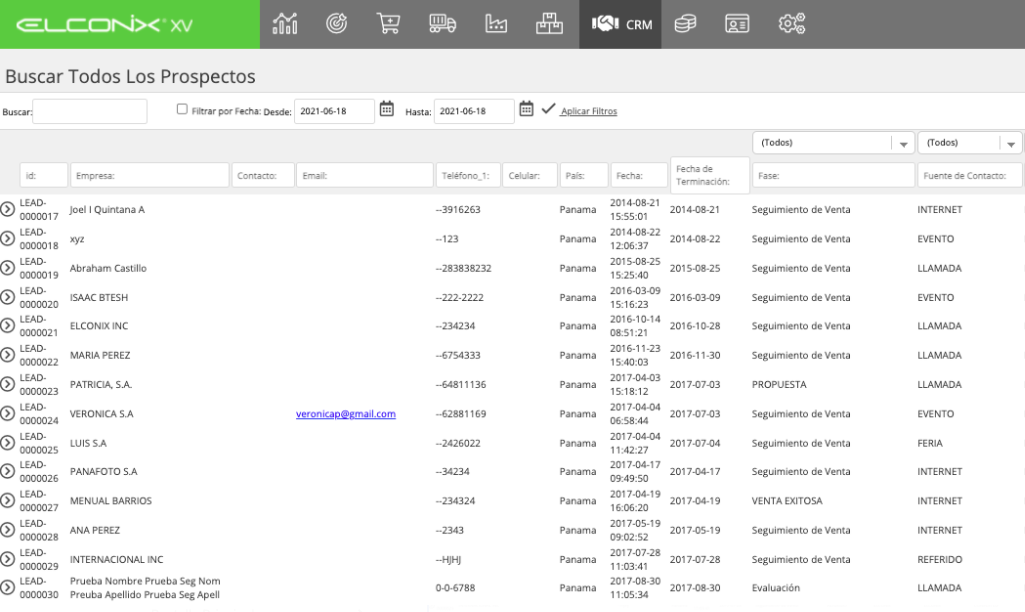Expand row LEAD-0000027 details
Screen dimensions: 1025x612
pos(7,500)
